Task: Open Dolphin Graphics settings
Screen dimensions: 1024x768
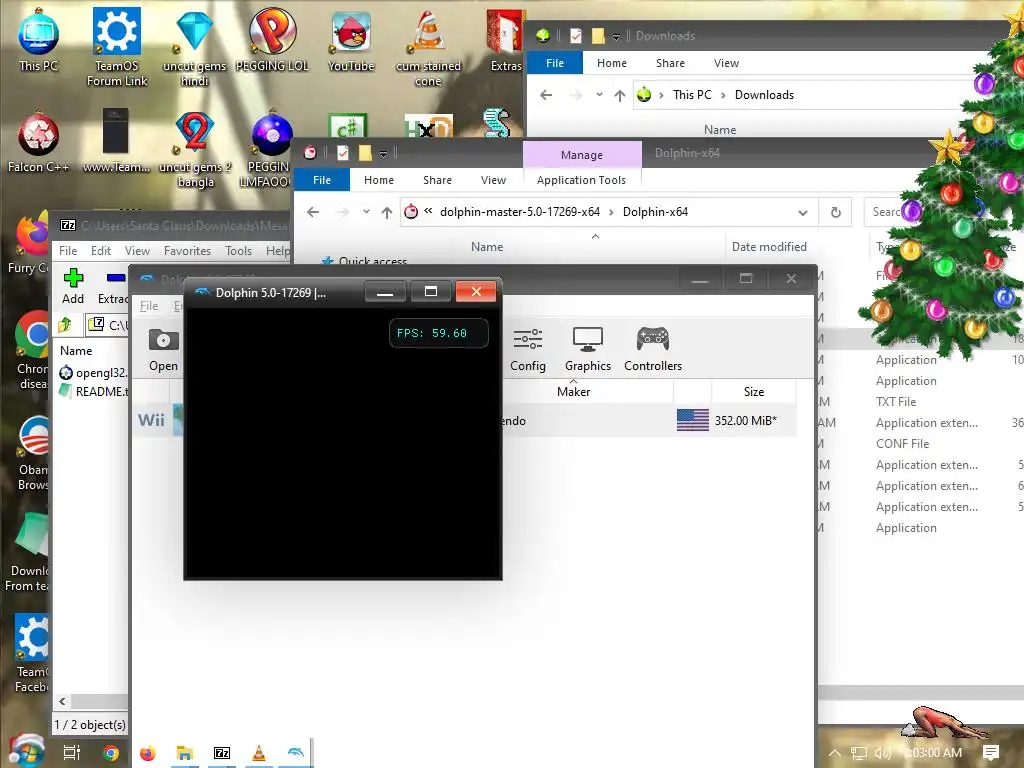Action: (x=588, y=349)
